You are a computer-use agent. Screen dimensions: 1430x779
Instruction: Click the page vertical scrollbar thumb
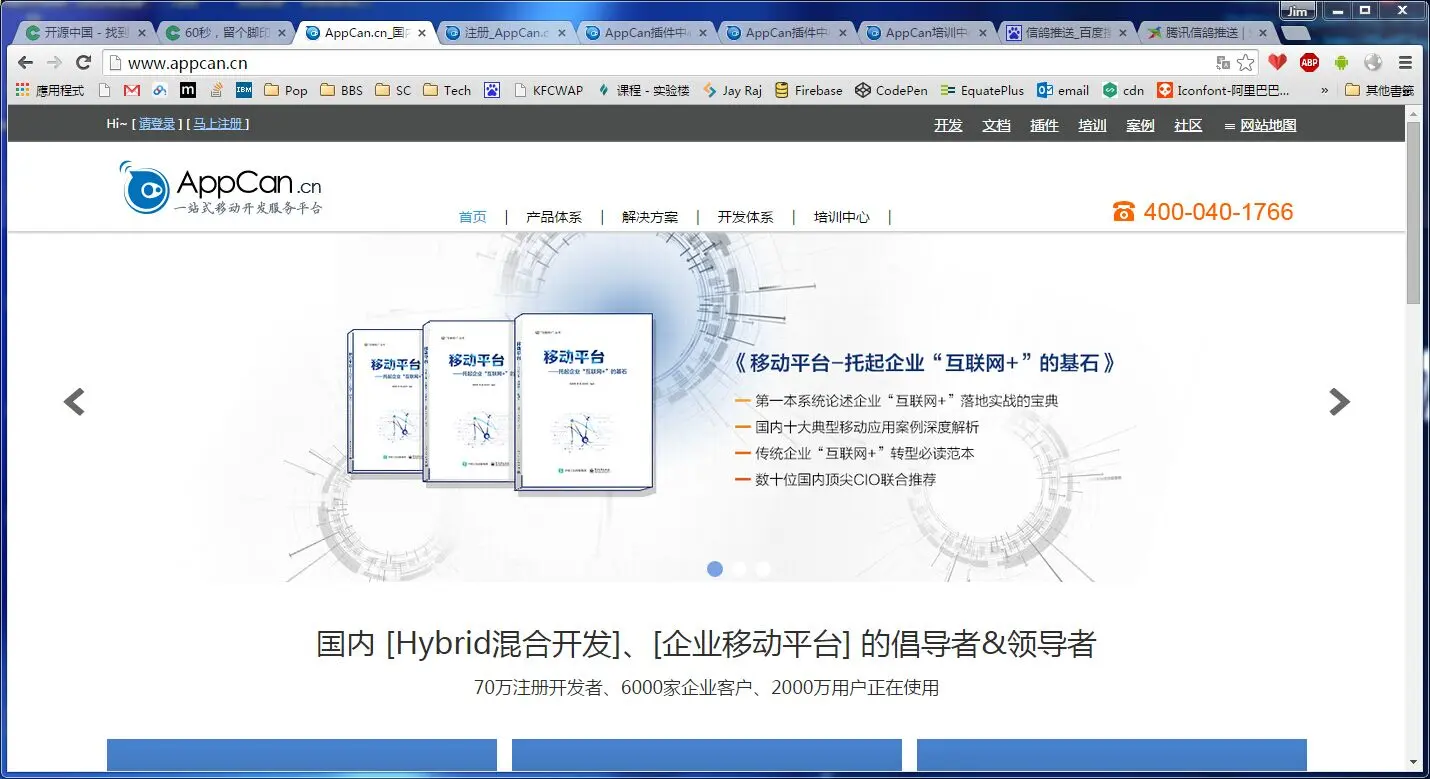point(1413,212)
